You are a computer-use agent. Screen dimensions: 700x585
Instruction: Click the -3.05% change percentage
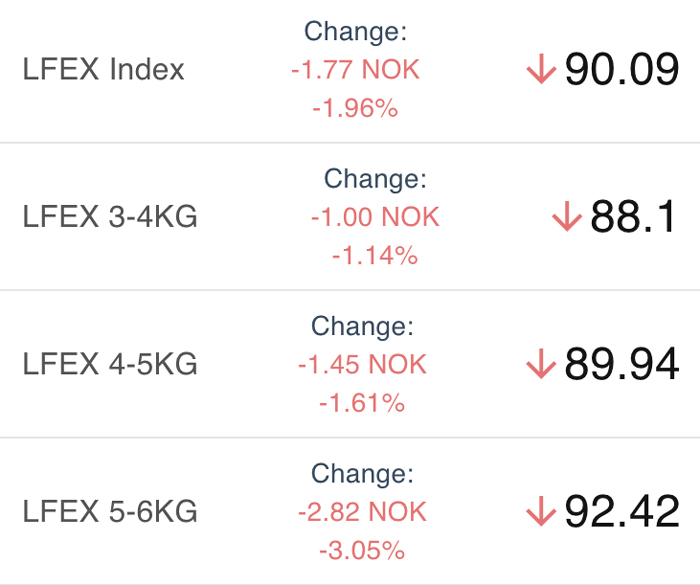(362, 551)
